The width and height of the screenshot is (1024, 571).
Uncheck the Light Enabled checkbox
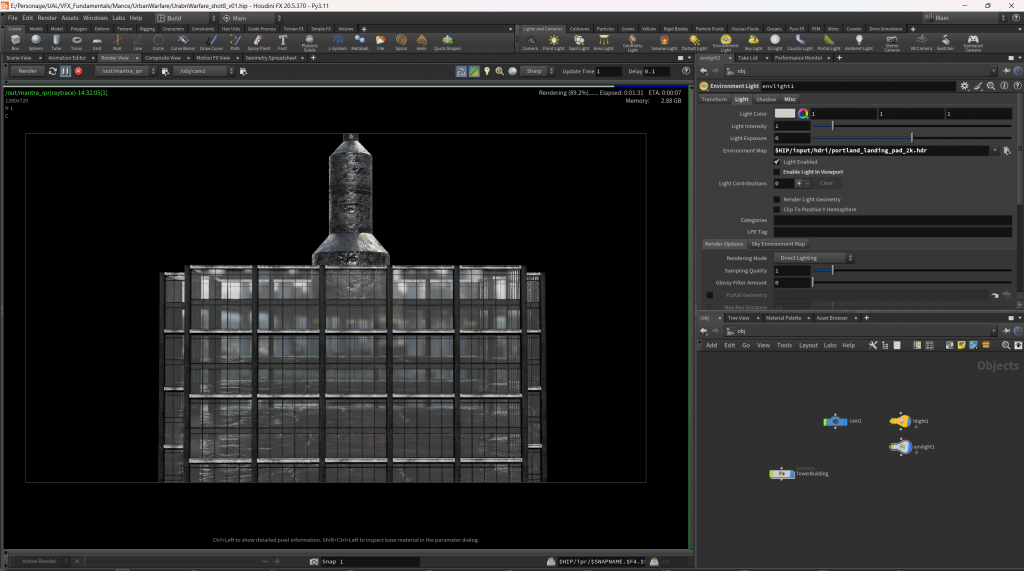point(777,161)
